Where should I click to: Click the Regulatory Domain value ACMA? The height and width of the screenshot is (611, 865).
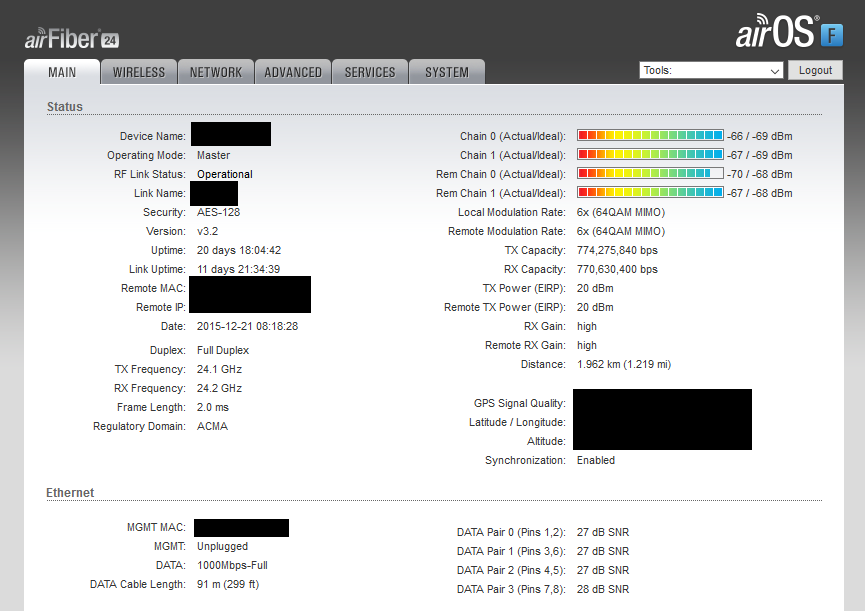click(x=212, y=427)
